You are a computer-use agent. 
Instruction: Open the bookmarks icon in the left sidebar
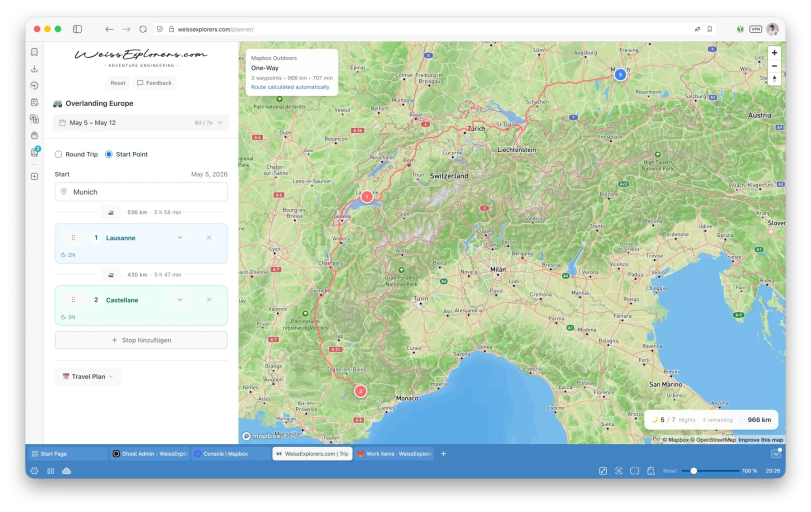(35, 52)
